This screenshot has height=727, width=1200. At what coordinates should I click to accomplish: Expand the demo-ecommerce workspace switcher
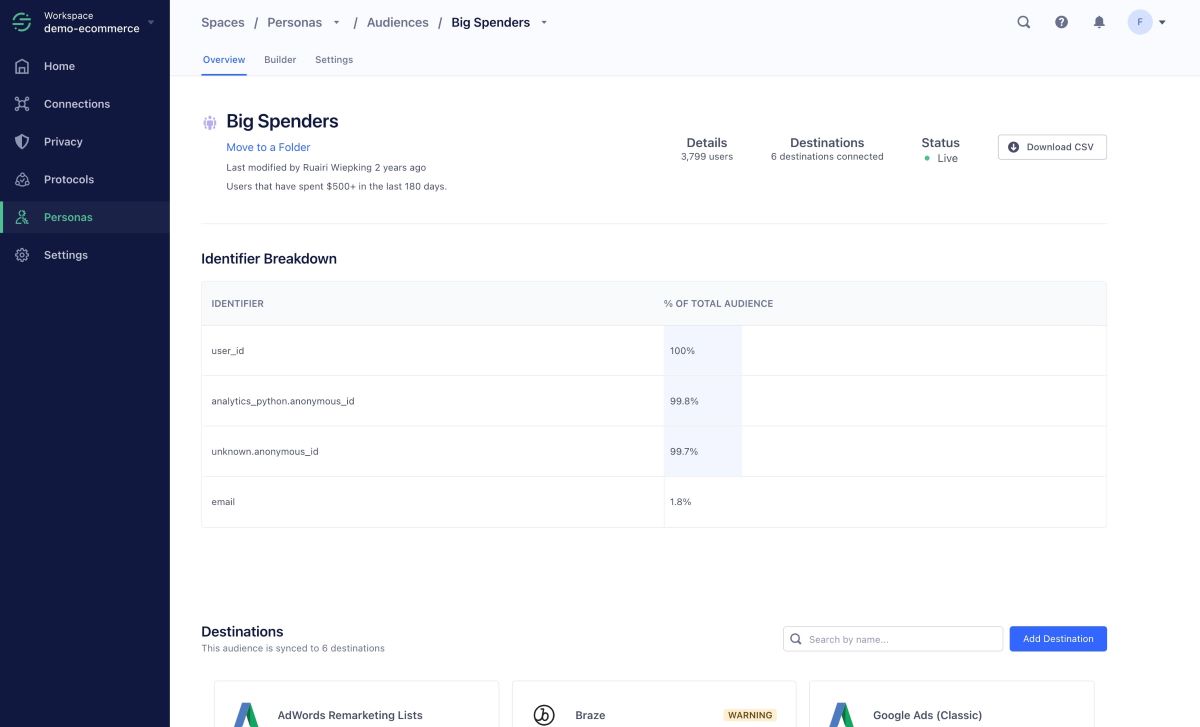coord(150,22)
